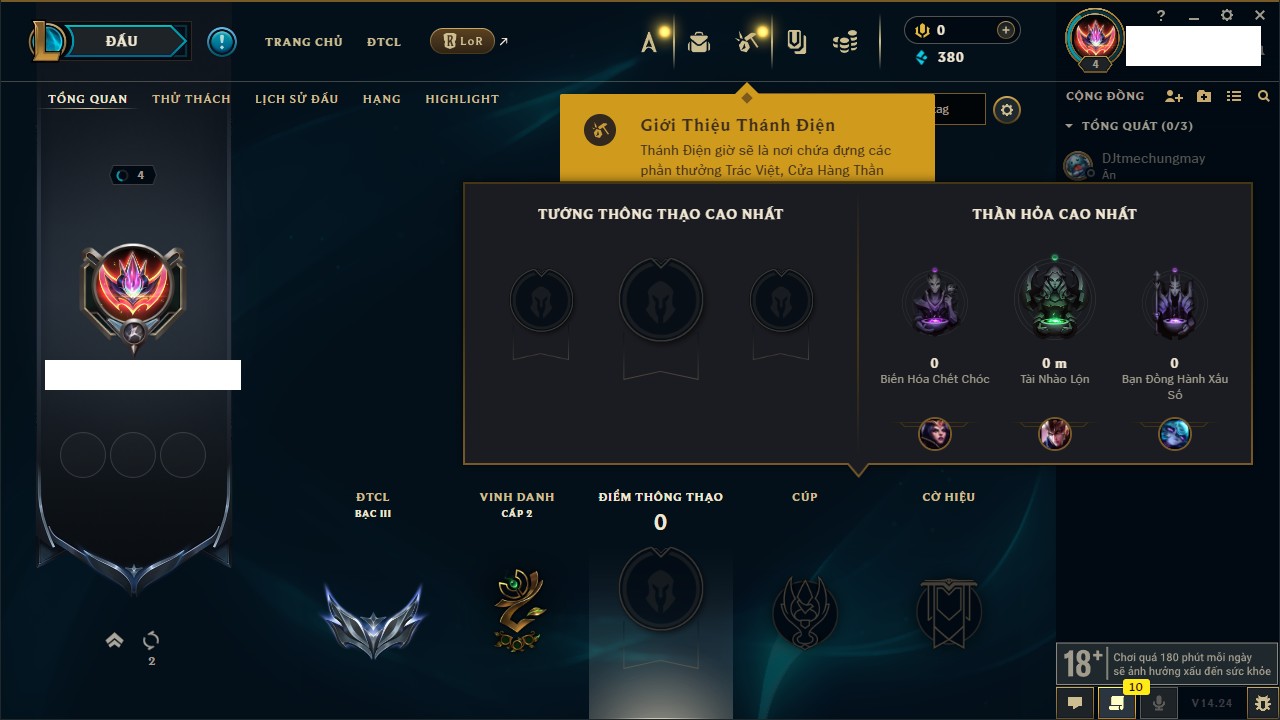The height and width of the screenshot is (720, 1280).
Task: Click the ĐTCL Bạc III rank emblem
Action: [373, 620]
